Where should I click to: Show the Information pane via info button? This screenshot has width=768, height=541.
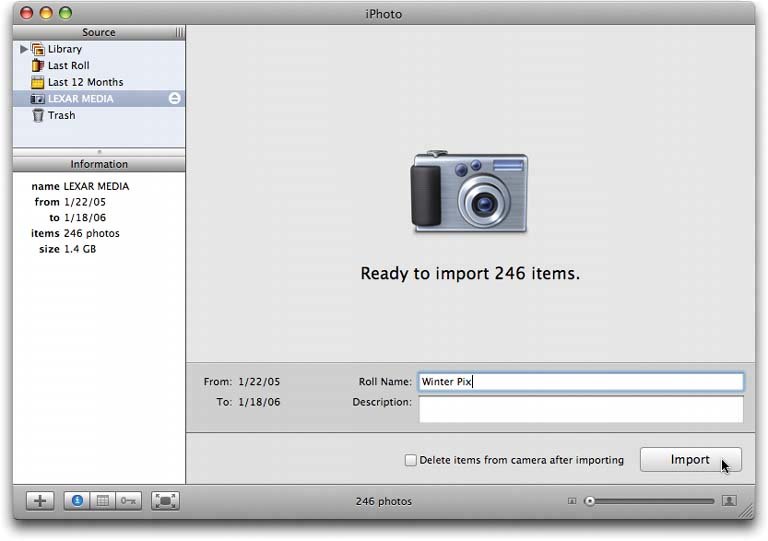coord(77,501)
